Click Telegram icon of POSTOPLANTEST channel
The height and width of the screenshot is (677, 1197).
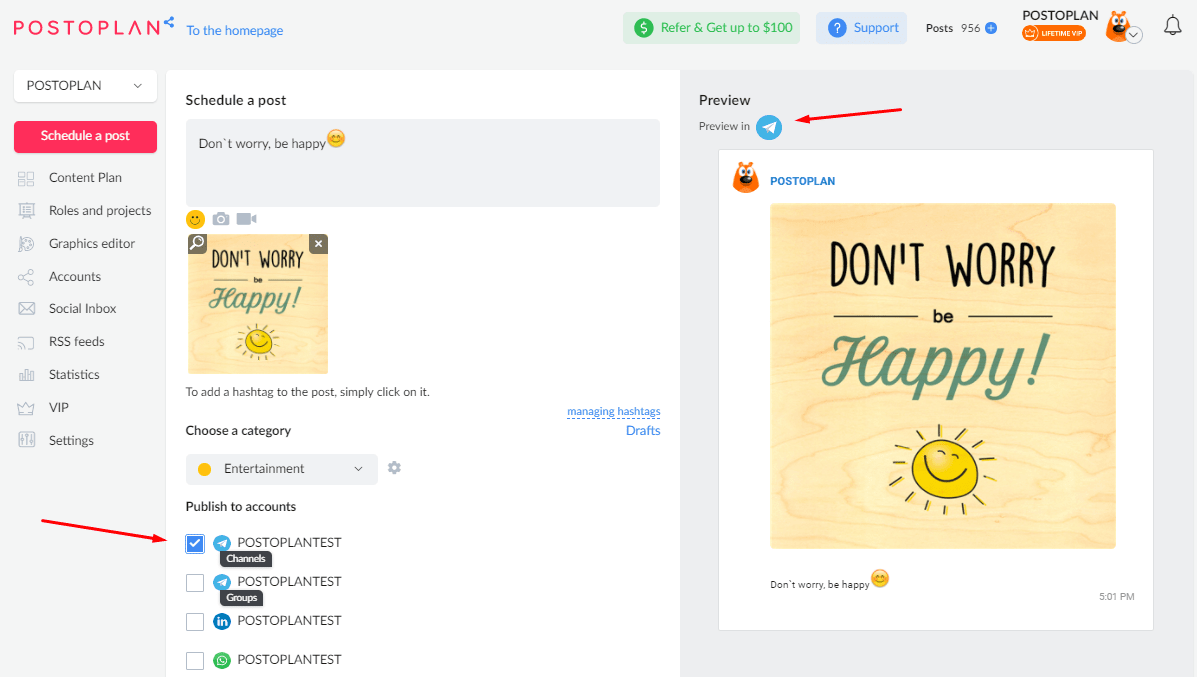click(x=222, y=543)
